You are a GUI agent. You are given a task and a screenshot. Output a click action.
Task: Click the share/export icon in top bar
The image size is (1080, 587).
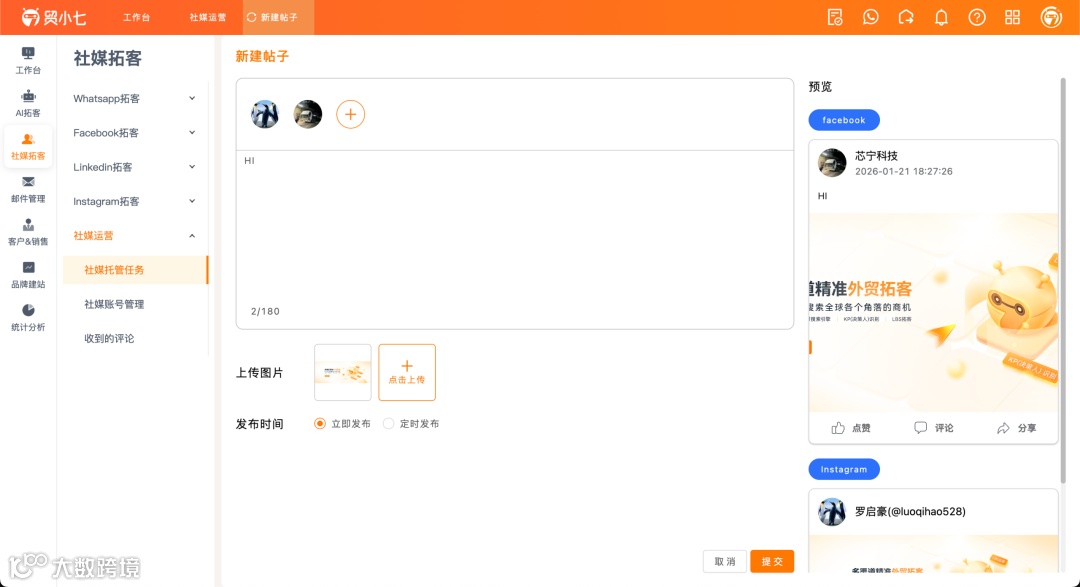point(906,17)
